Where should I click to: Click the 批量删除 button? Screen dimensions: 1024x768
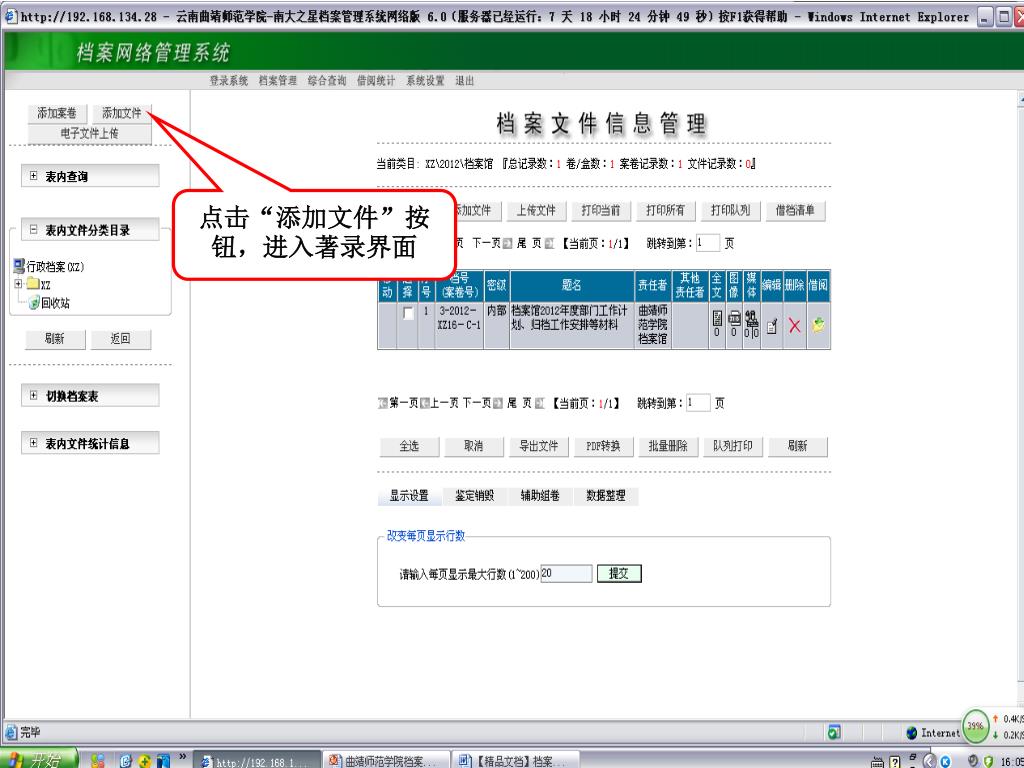[667, 446]
